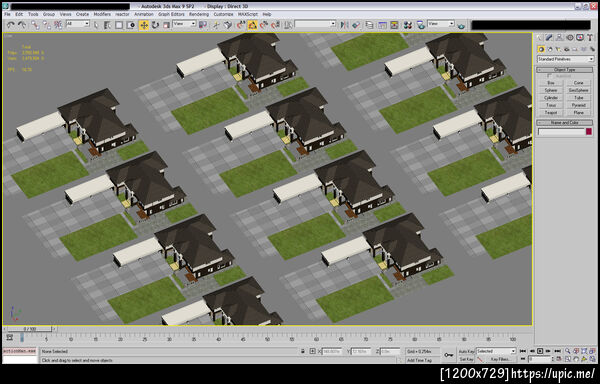
Task: Click the object name input field
Action: [561, 132]
